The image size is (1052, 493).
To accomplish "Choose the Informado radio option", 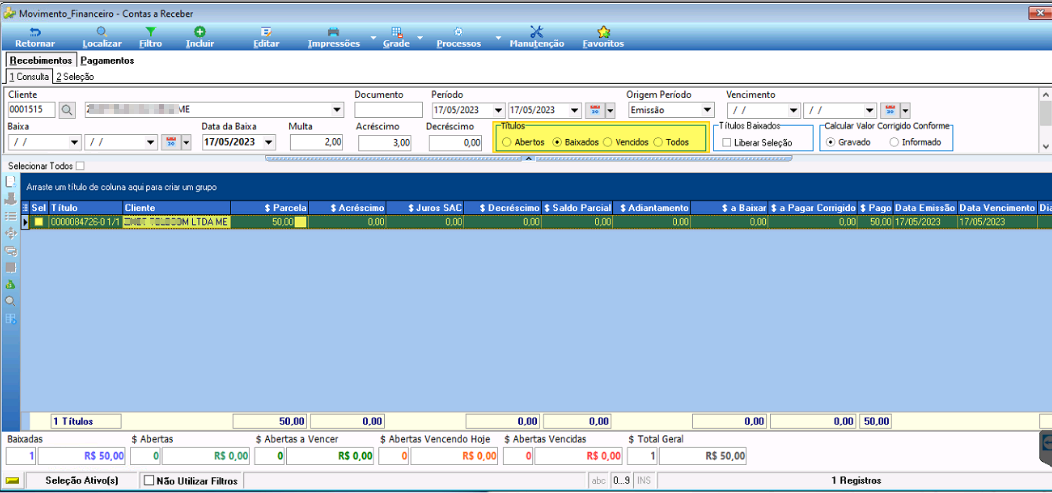I will pos(894,142).
